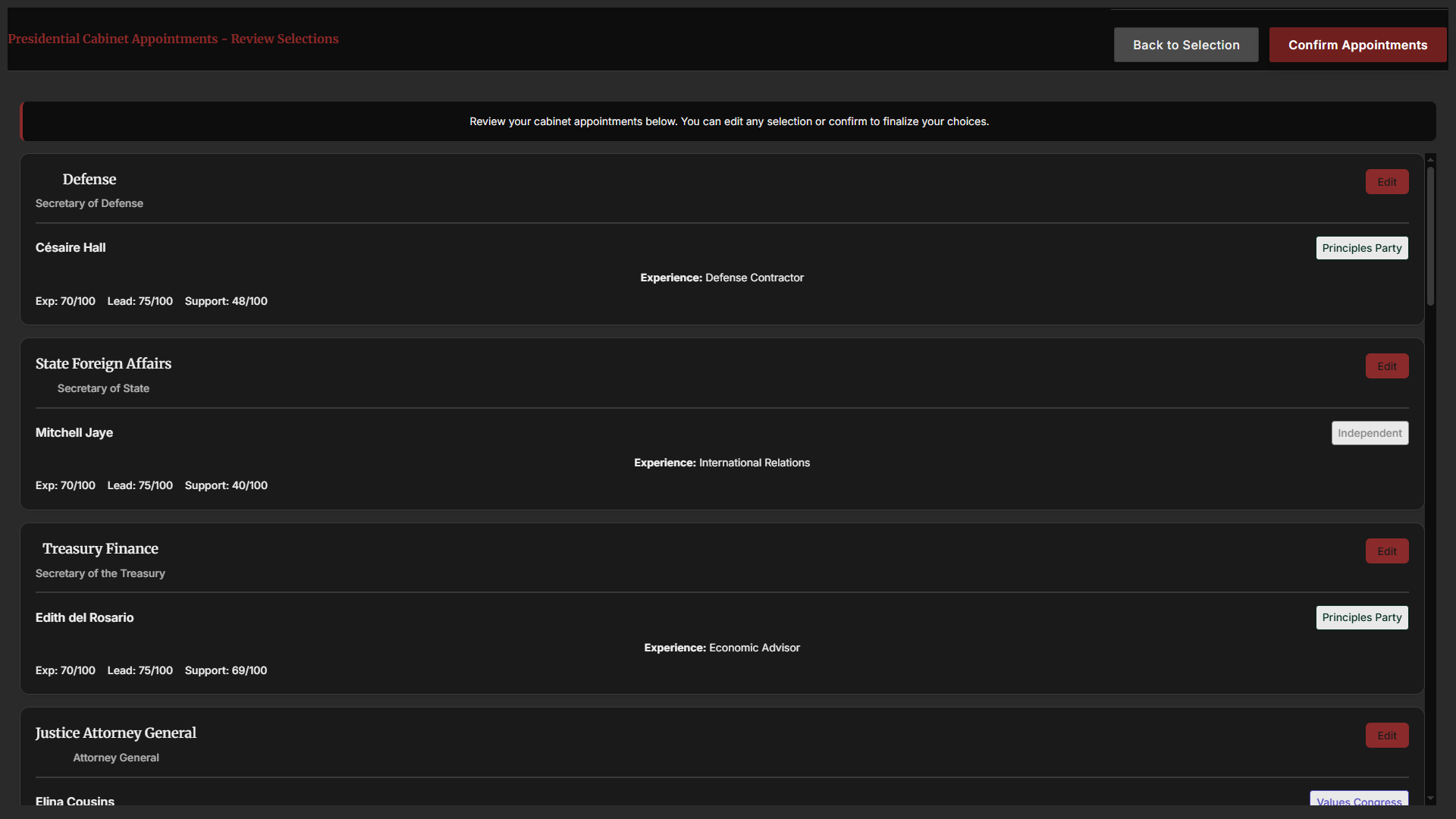The width and height of the screenshot is (1456, 819).
Task: Click Treasury Finance section heading
Action: point(100,548)
